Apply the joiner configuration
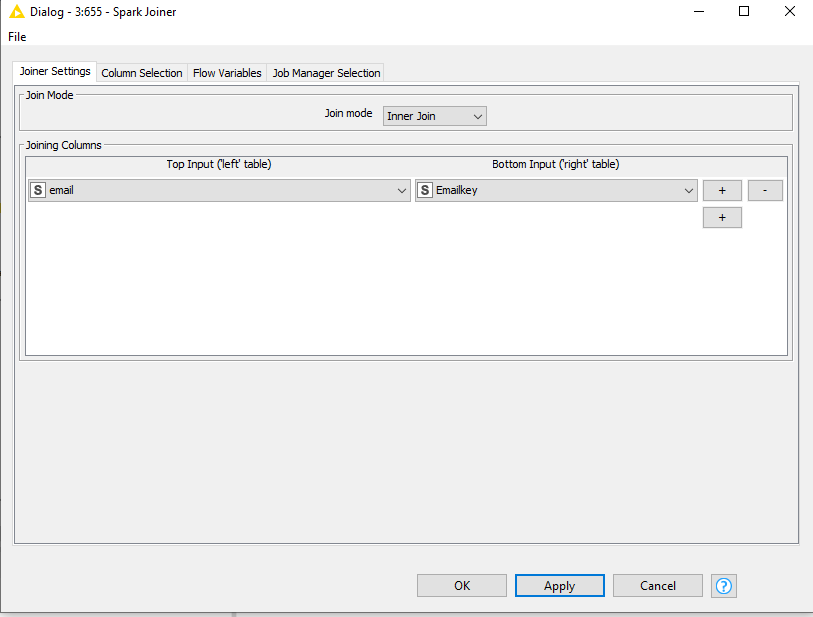 (x=559, y=585)
